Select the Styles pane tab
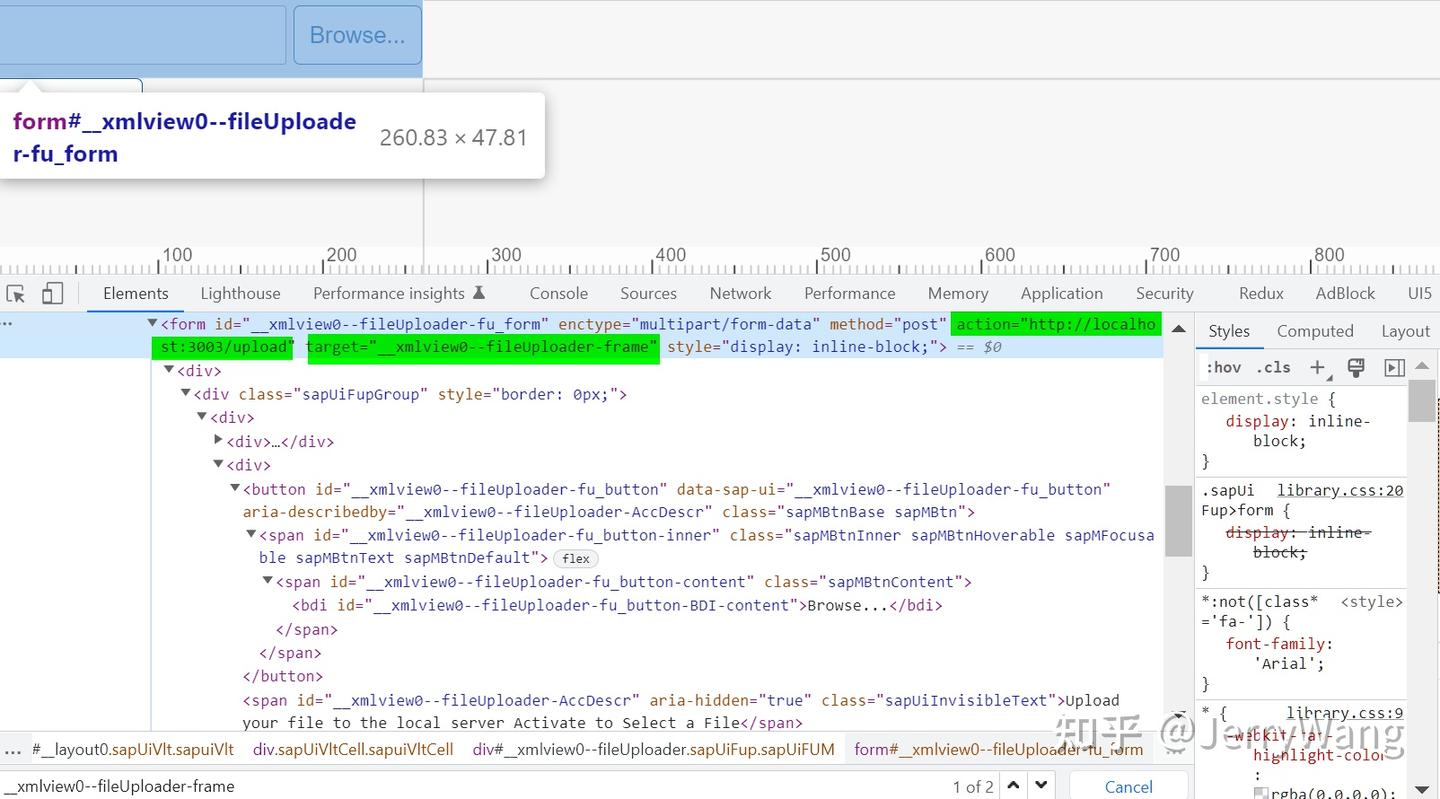Viewport: 1440px width, 799px height. (1228, 332)
